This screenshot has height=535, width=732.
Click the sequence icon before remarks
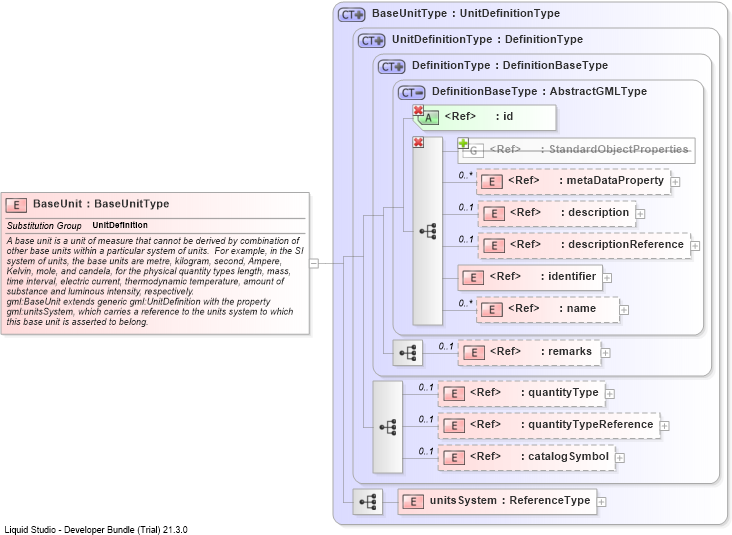coord(408,352)
